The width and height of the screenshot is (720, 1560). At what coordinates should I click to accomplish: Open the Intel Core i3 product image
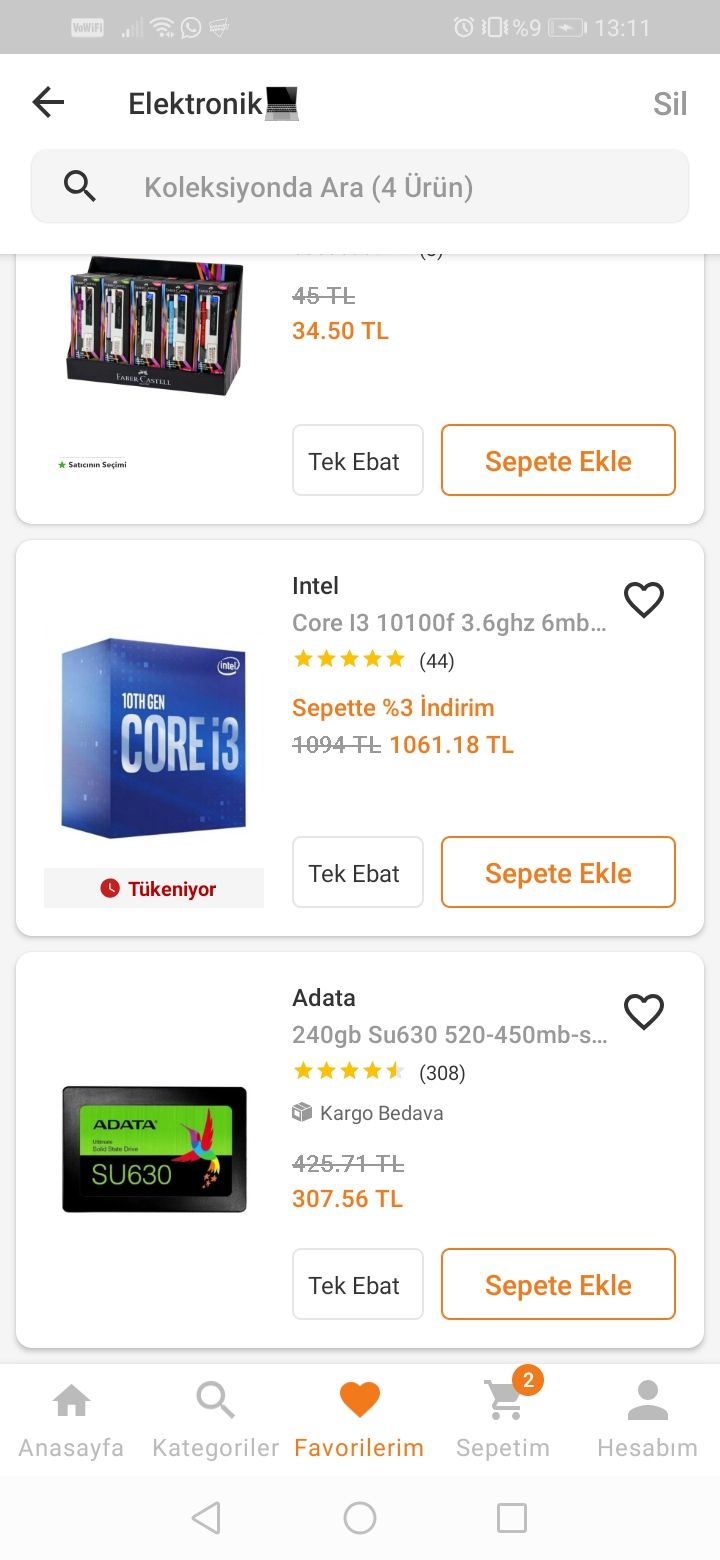(x=153, y=737)
